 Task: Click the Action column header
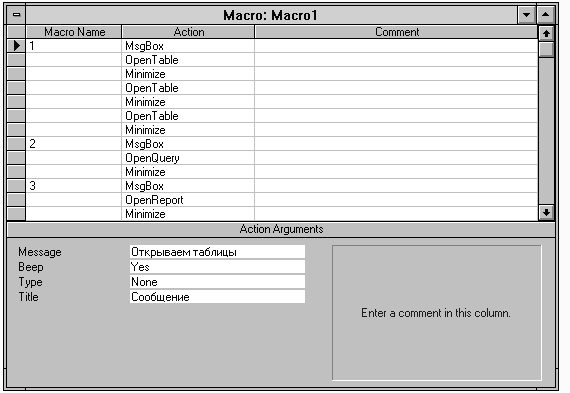click(x=188, y=32)
